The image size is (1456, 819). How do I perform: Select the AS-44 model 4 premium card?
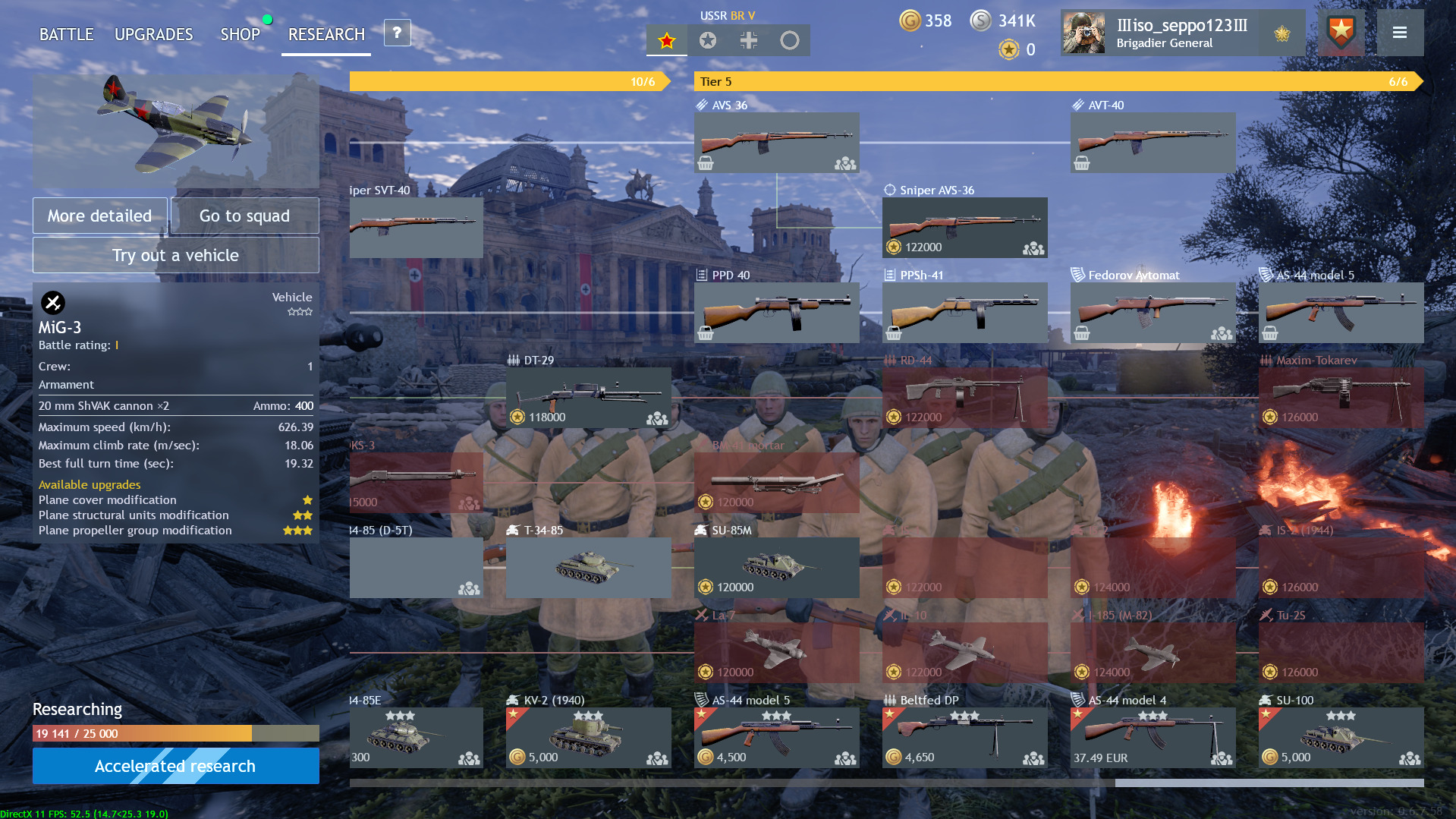1153,737
